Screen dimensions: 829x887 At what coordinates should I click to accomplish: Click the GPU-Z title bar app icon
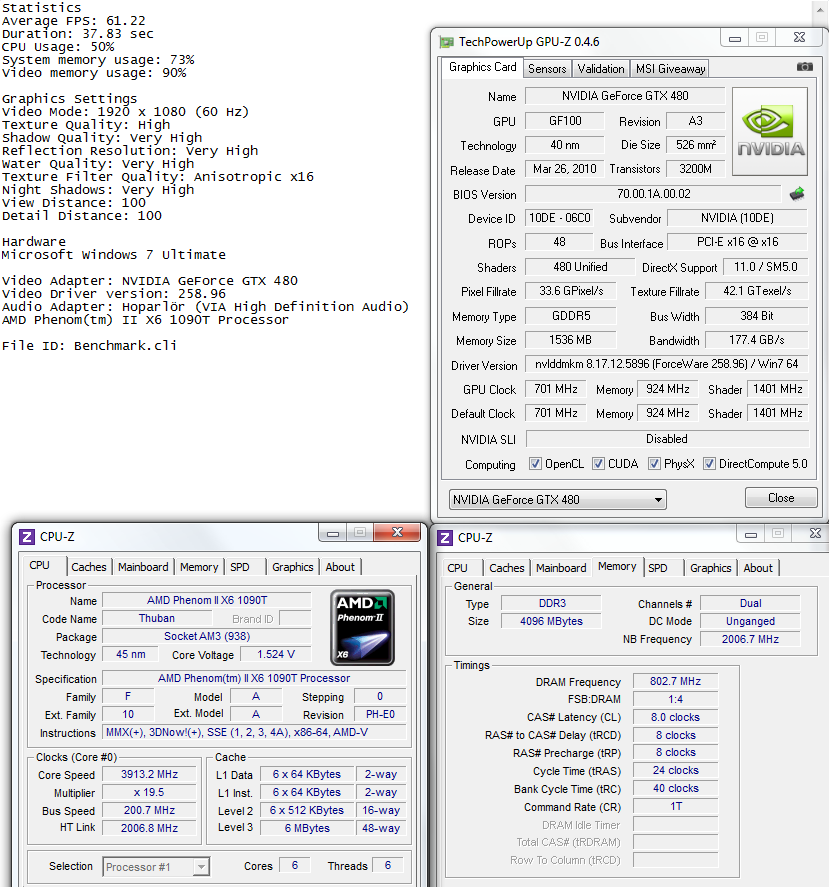tap(447, 42)
